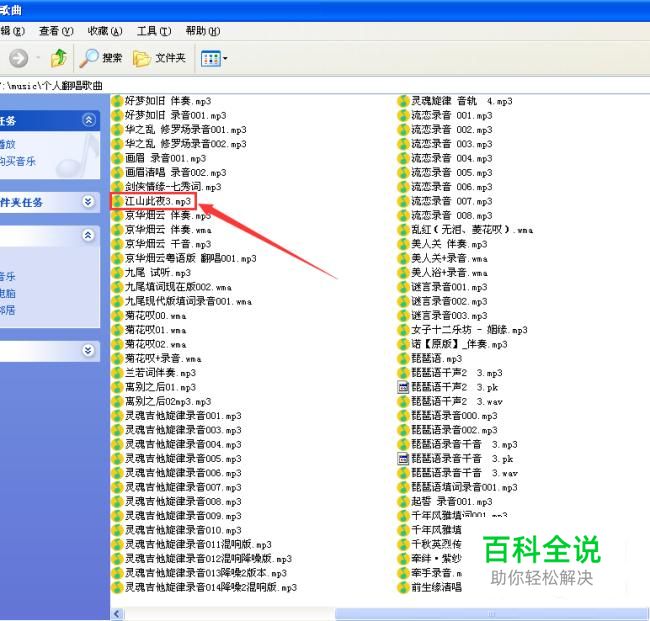Click the .pk file icon of 琵琶语录音干音 3.pk

coord(404,458)
